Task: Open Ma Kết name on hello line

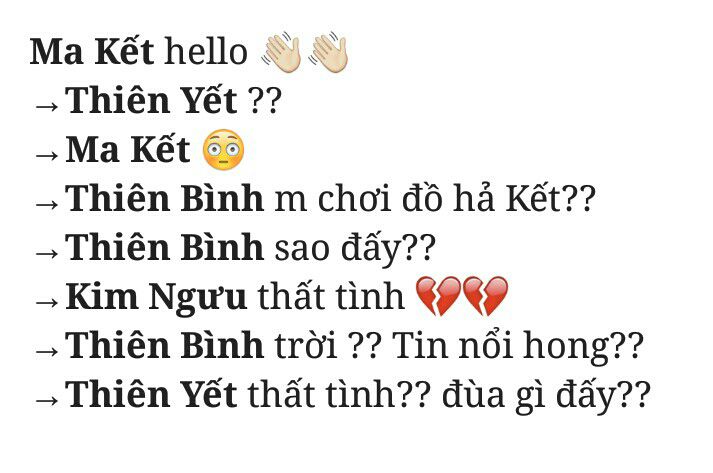Action: tap(92, 51)
